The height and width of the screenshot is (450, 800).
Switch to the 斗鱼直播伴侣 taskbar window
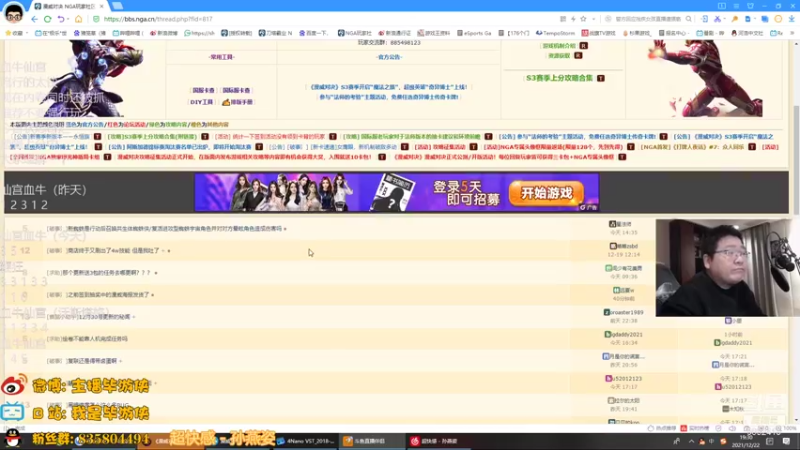coord(371,441)
